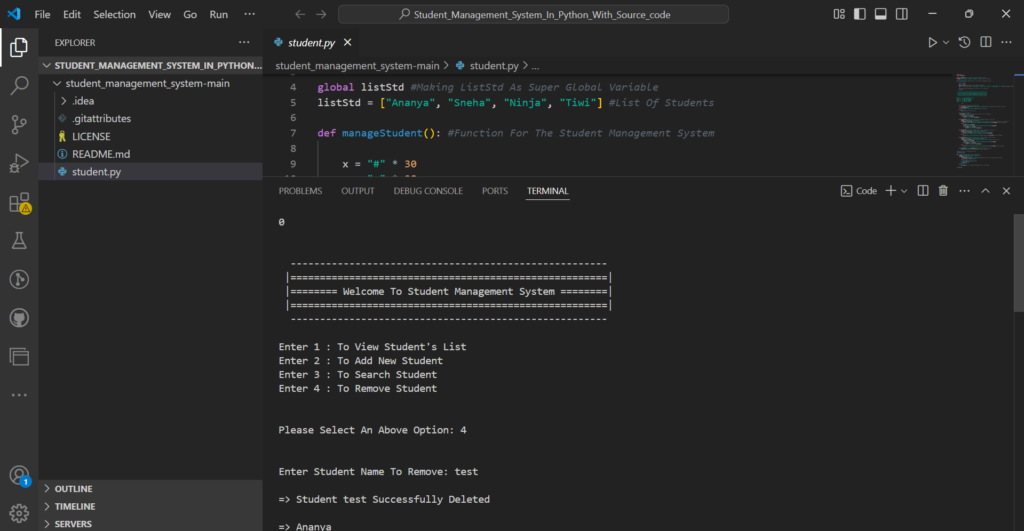Open Explorer More Actions ellipsis
Viewport: 1024px width, 531px height.
point(244,42)
